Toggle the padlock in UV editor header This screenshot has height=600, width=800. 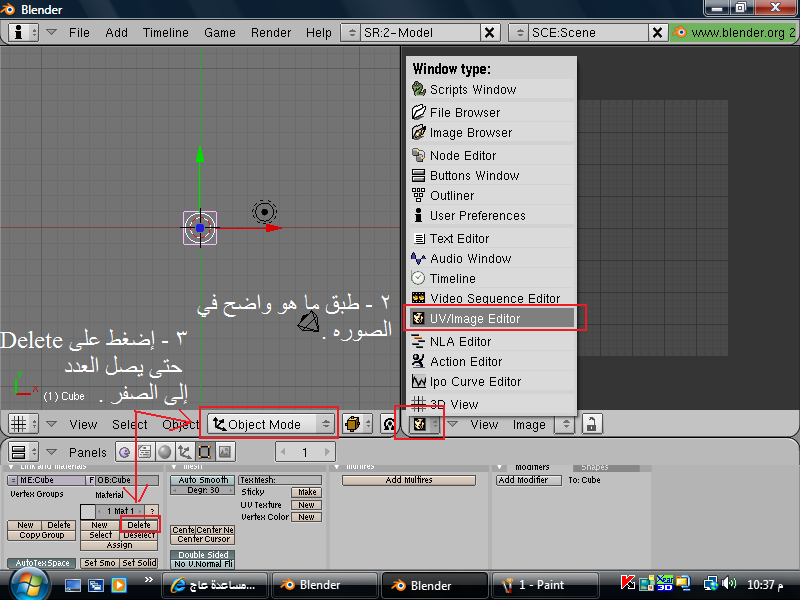click(x=592, y=424)
